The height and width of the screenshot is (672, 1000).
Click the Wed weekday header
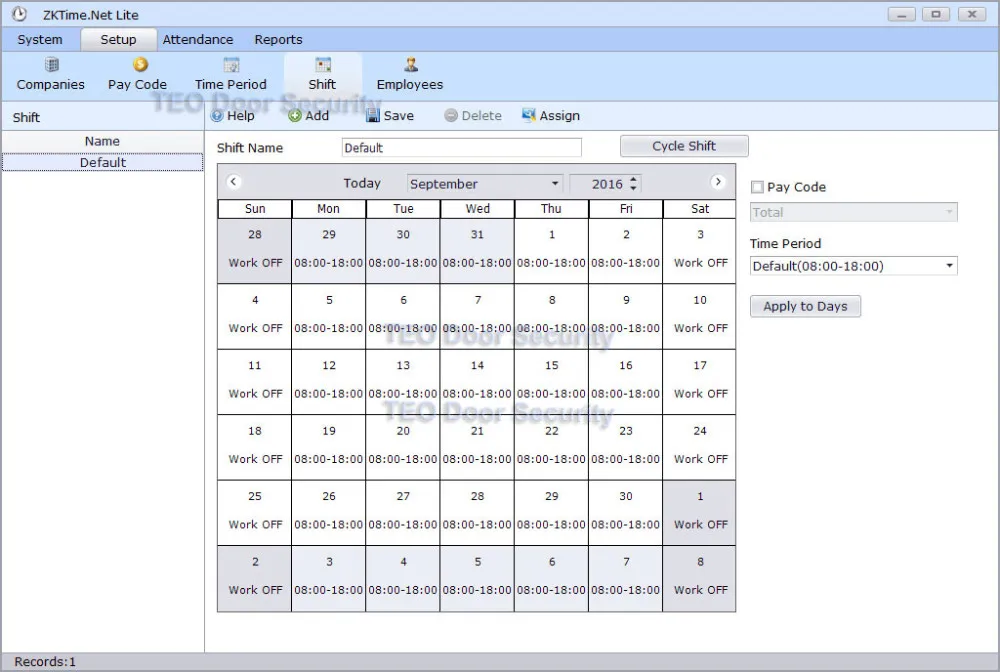[478, 208]
